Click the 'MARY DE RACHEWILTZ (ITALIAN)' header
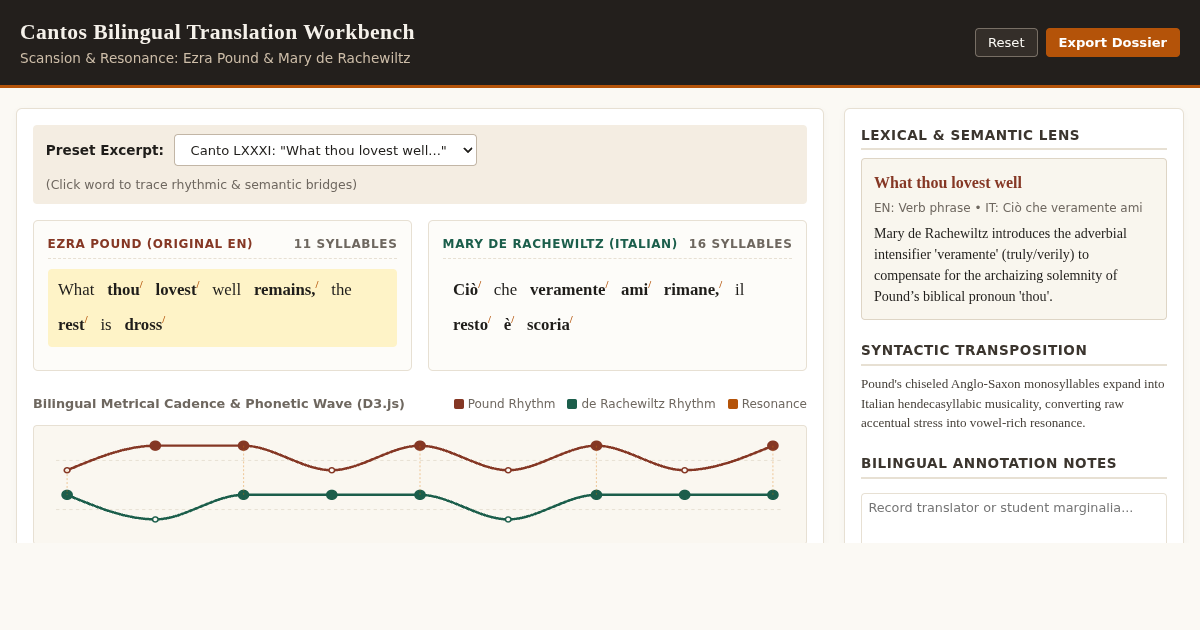 coord(560,244)
